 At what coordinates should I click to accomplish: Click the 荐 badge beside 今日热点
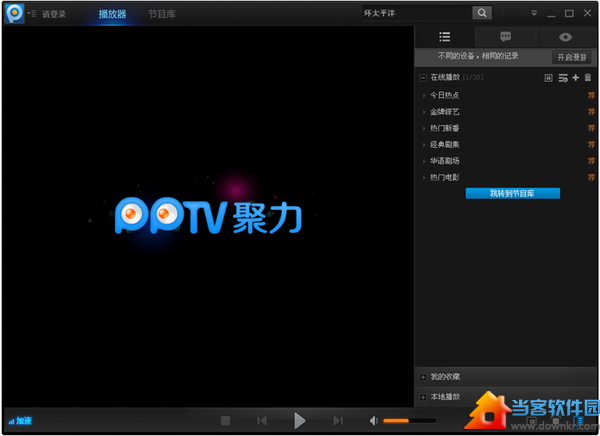click(x=592, y=95)
